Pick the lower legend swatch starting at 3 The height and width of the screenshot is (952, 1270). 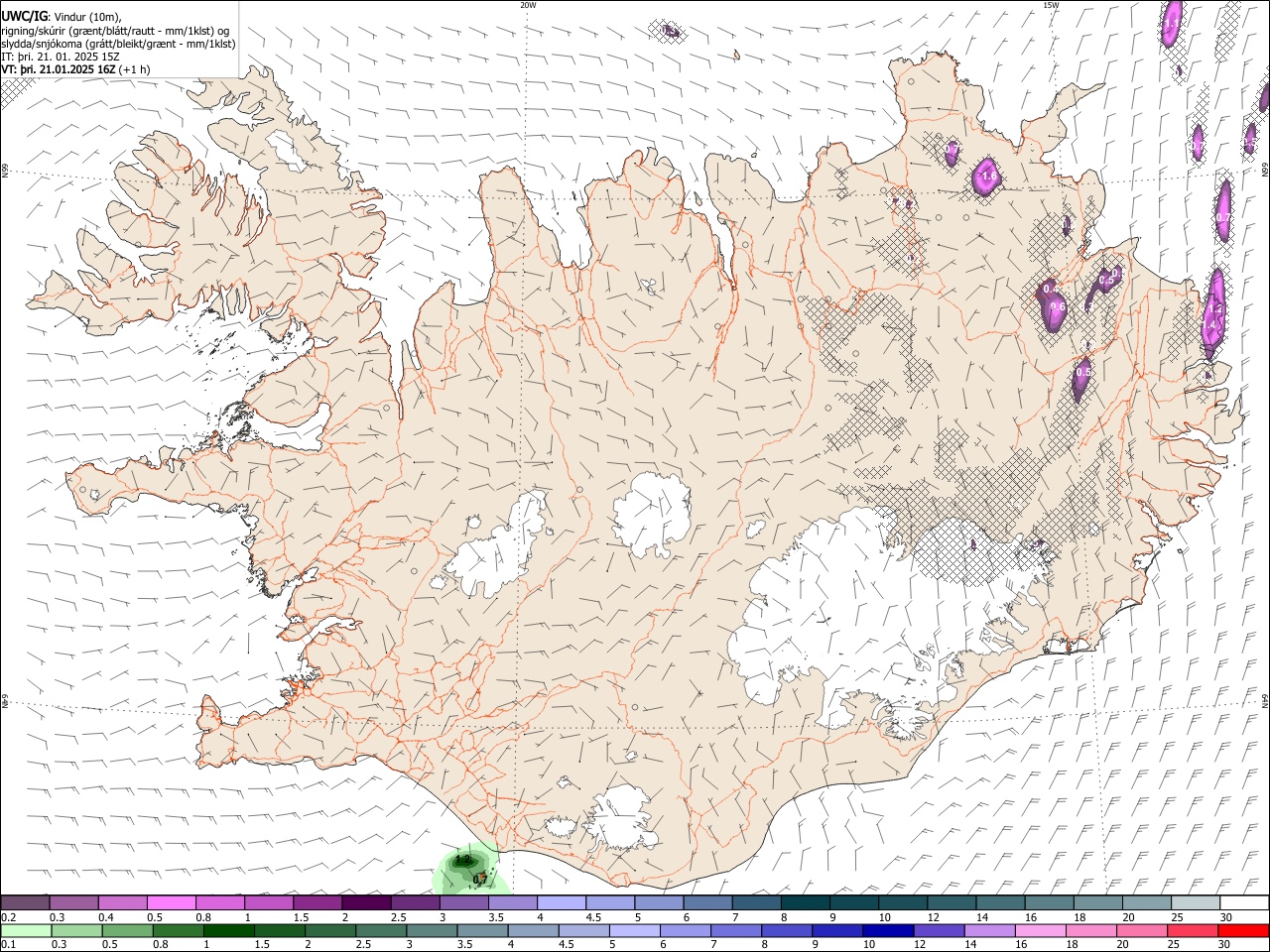click(x=432, y=931)
